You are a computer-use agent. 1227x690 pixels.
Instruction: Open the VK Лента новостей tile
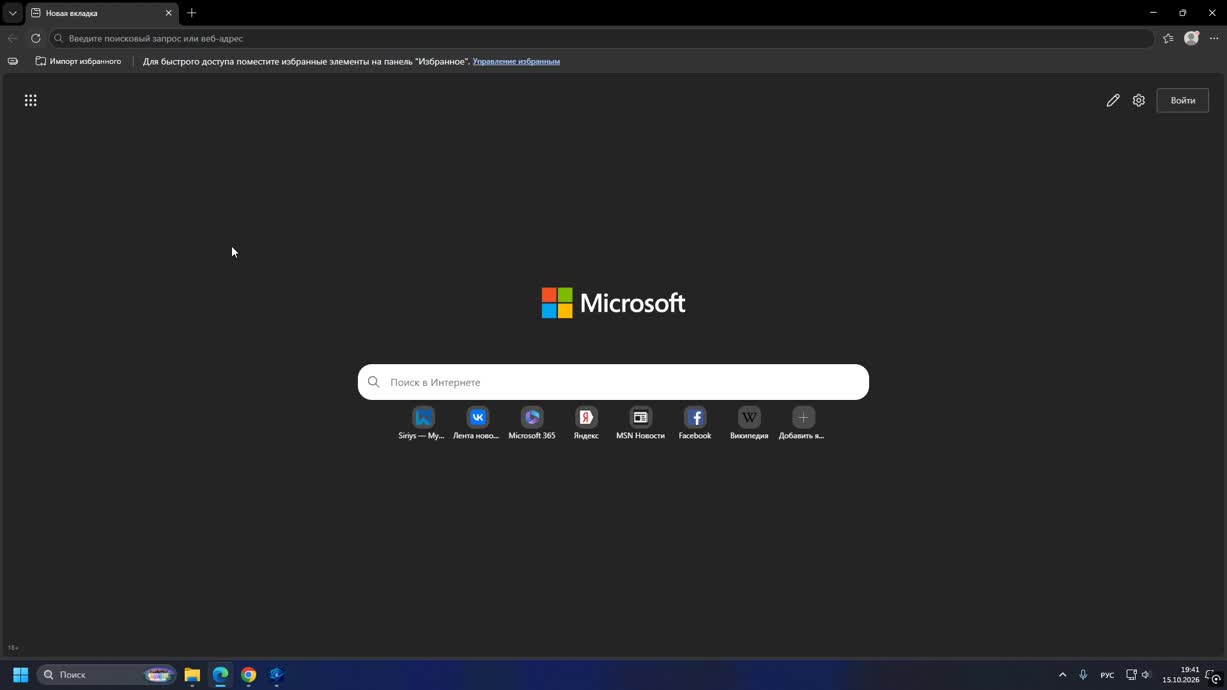[x=477, y=423]
